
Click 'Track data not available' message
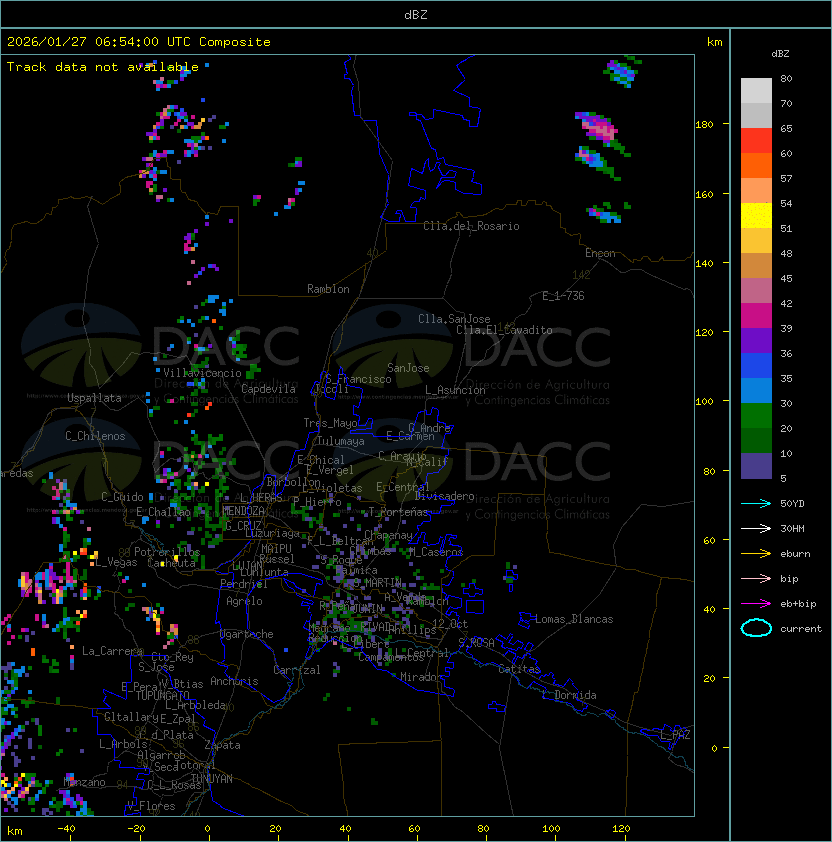(x=103, y=67)
